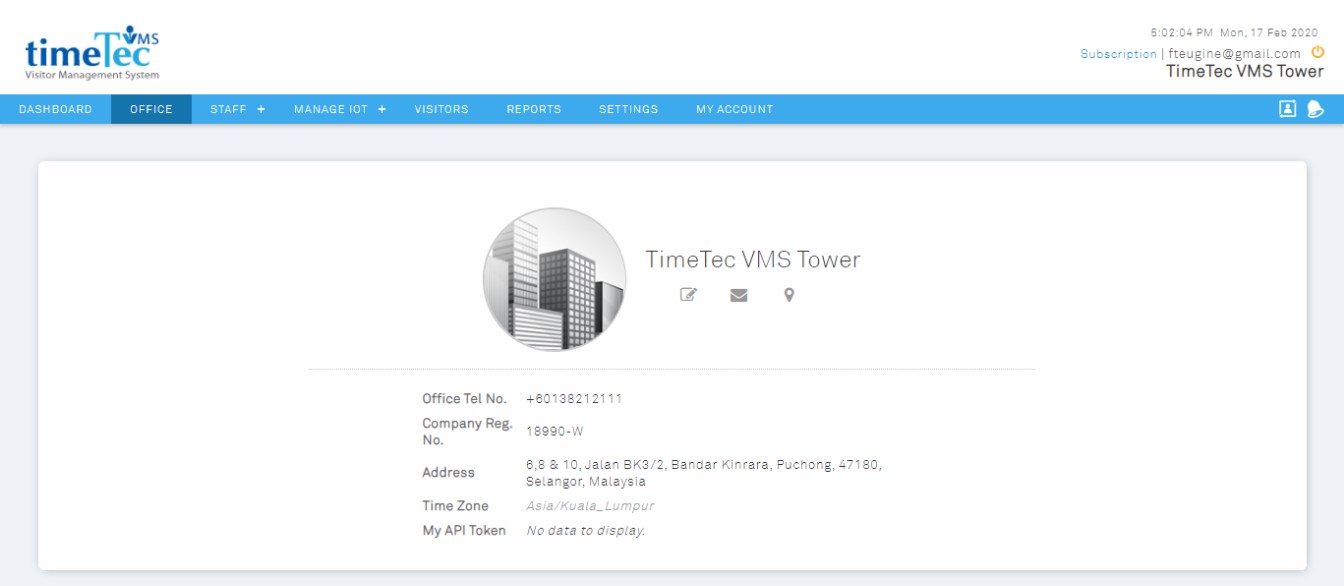Screen dimensions: 1344x586
Task: Open the My Account menu
Action: click(x=735, y=109)
